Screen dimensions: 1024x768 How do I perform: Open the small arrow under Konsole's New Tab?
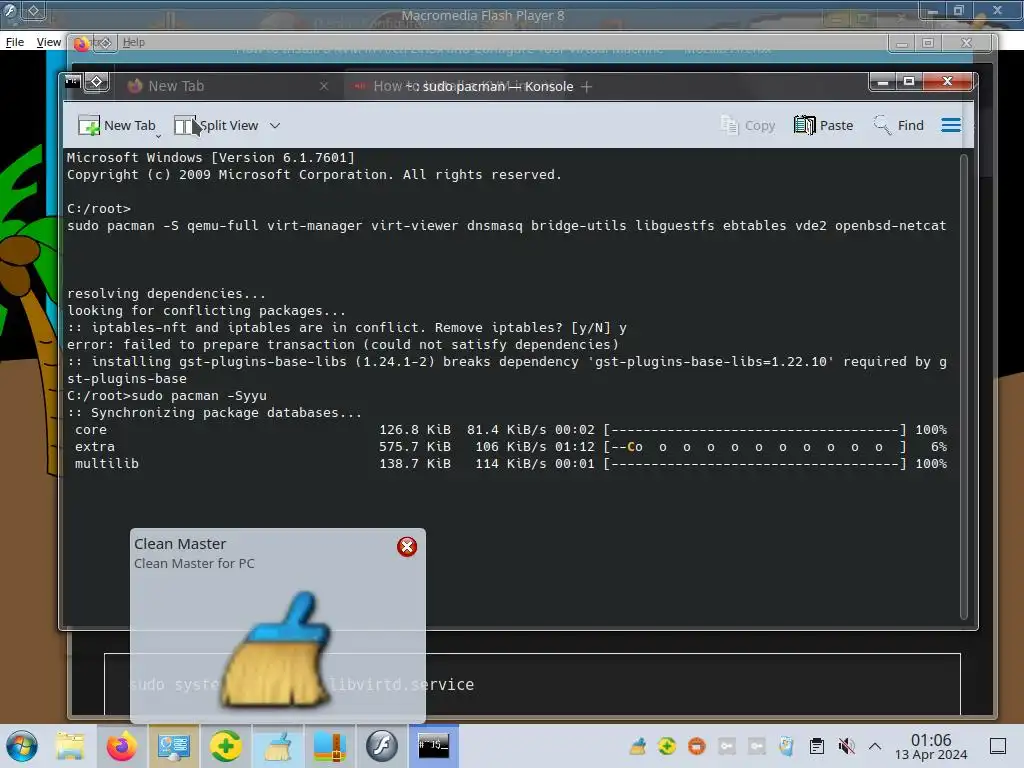tap(159, 136)
